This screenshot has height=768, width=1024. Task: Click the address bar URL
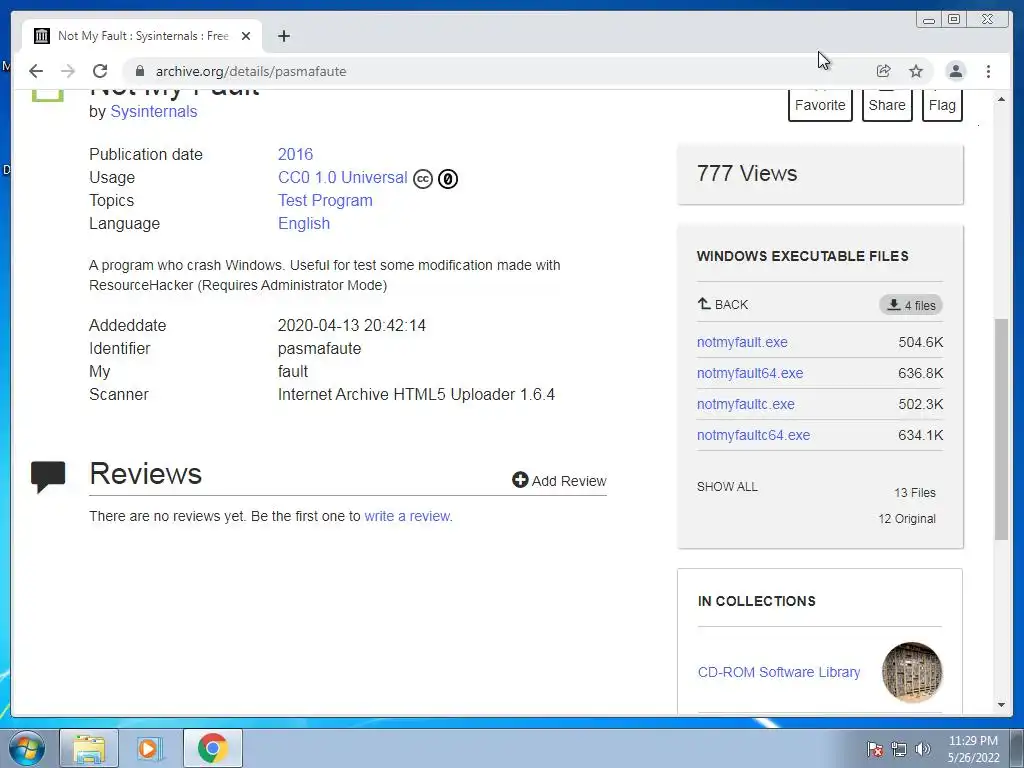pyautogui.click(x=251, y=71)
